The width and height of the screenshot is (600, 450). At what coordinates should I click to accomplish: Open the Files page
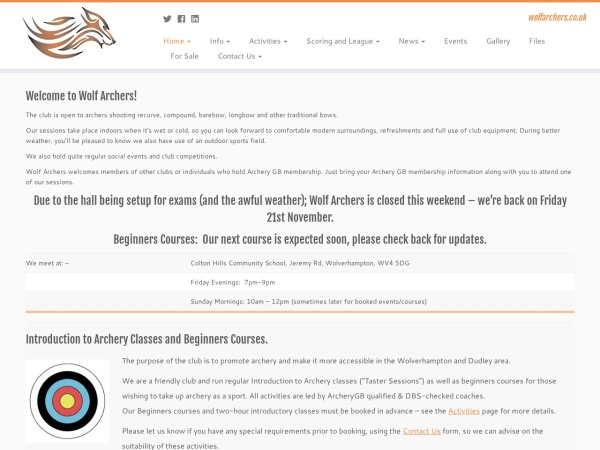[537, 41]
